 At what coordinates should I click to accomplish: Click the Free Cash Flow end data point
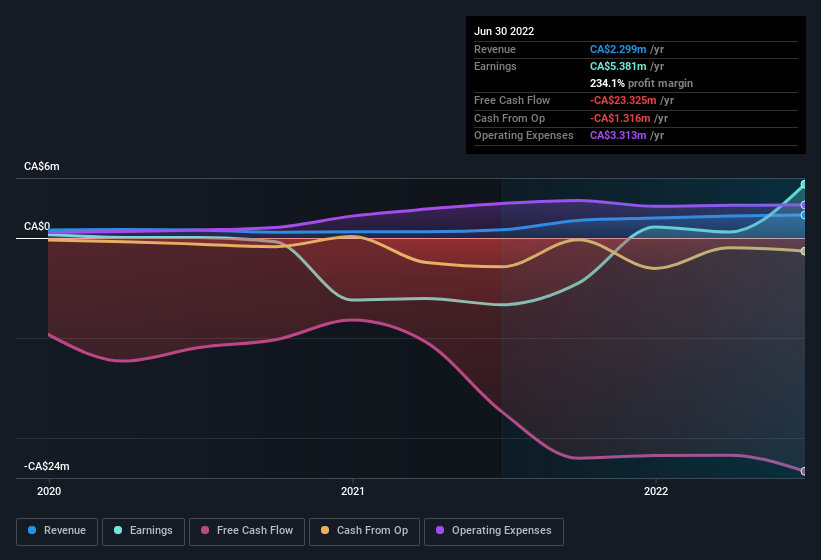pyautogui.click(x=804, y=471)
